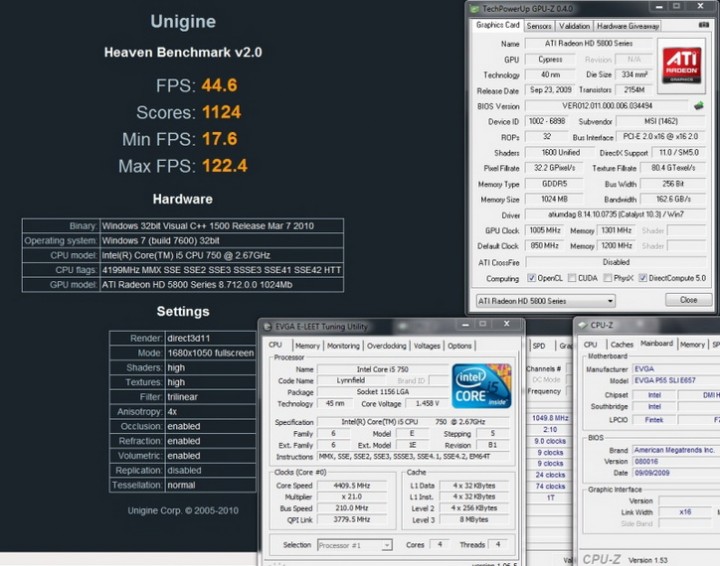Toggle the PhysX checkbox in GPU-Z
Viewport: 720px width, 566px height.
point(608,278)
